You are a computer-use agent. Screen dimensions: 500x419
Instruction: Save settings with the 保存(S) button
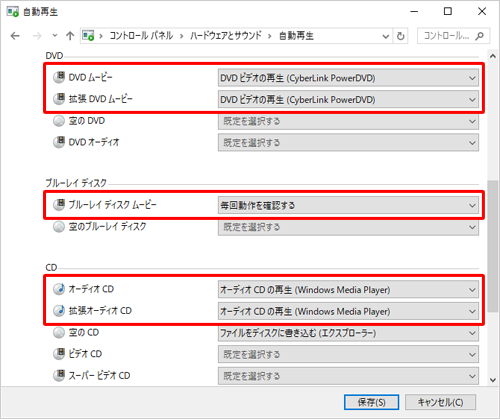371,402
